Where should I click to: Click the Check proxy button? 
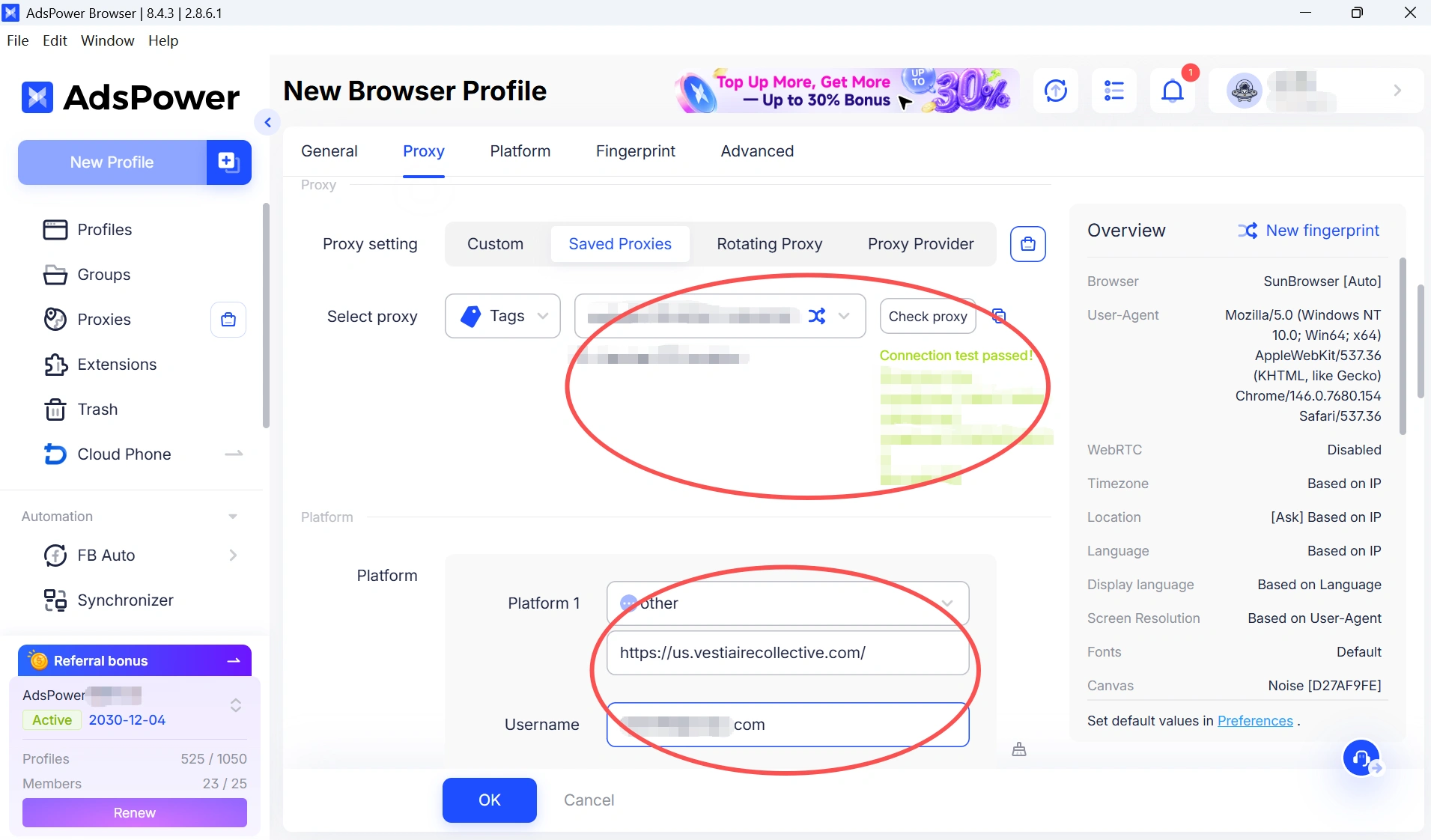[x=928, y=316]
